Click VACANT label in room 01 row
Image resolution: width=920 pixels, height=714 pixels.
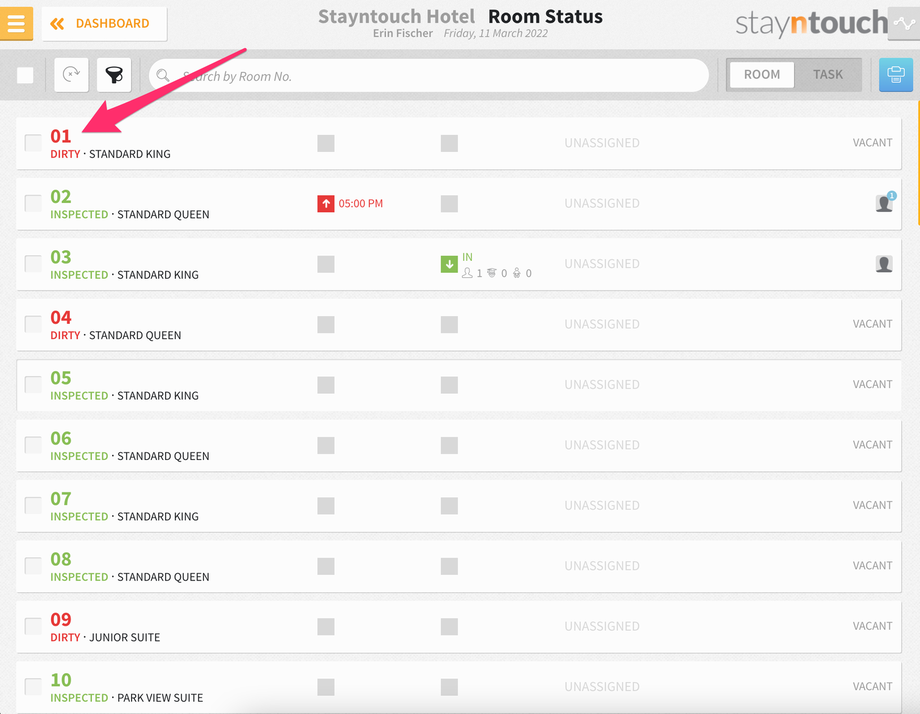(x=872, y=143)
